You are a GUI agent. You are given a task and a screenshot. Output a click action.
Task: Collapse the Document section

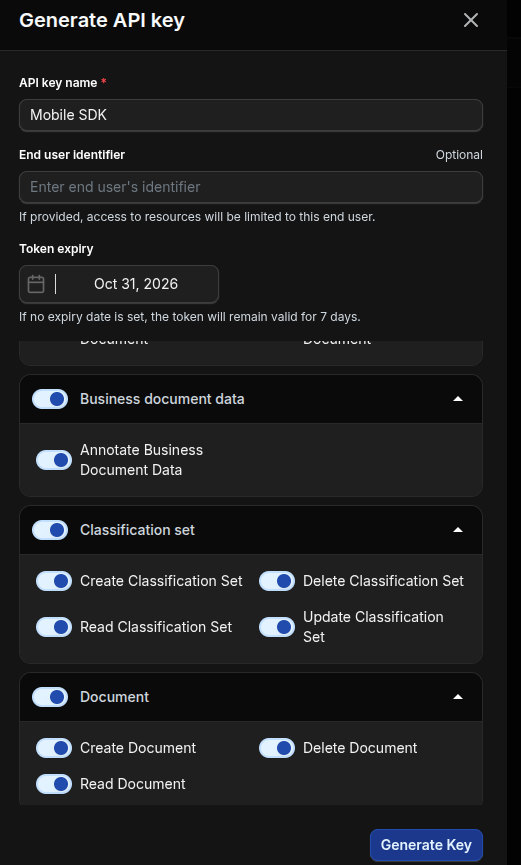tap(458, 697)
